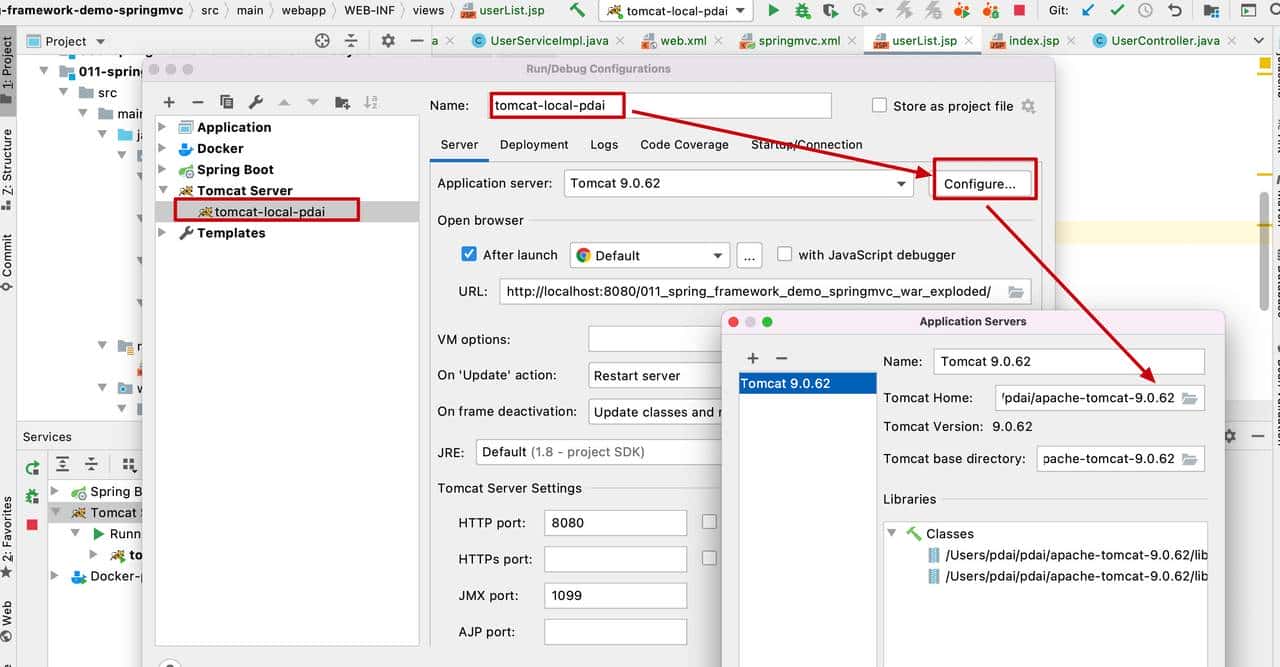Enable with JavaScript debugger checkbox
The width and height of the screenshot is (1280, 667).
point(785,254)
